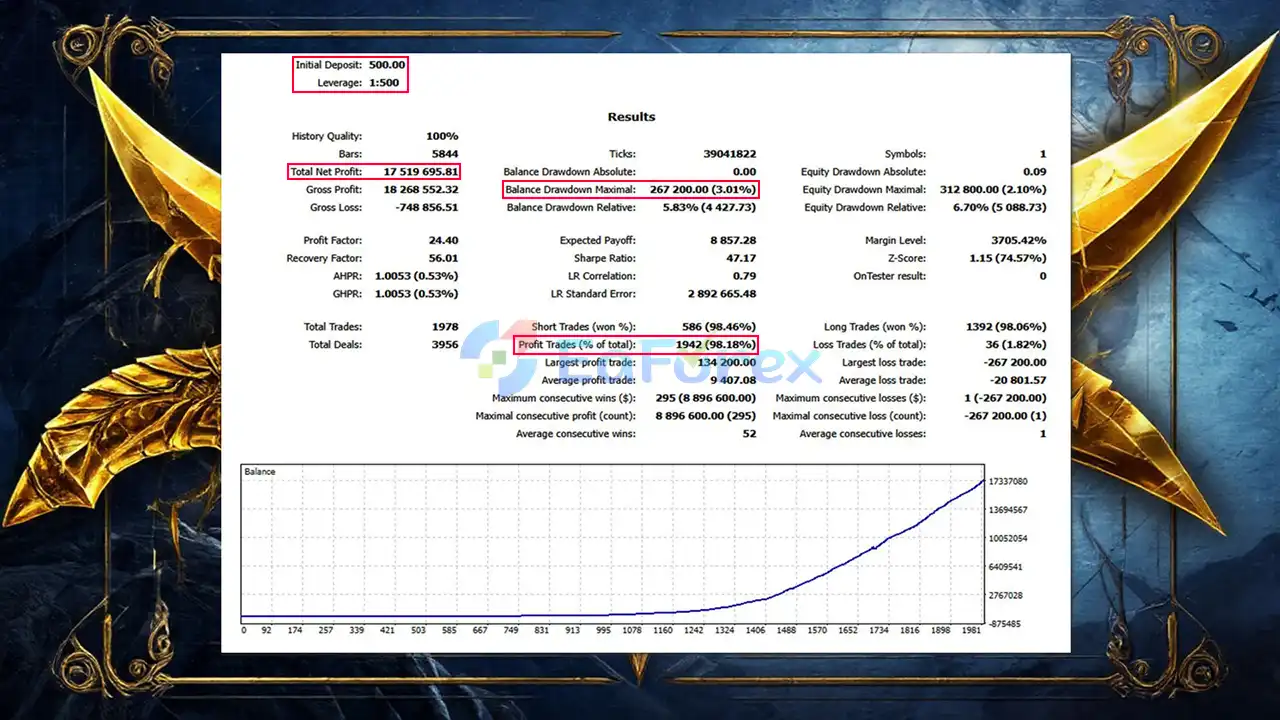Click the Total Net Profit label
Image resolution: width=1280 pixels, height=720 pixels.
(326, 172)
